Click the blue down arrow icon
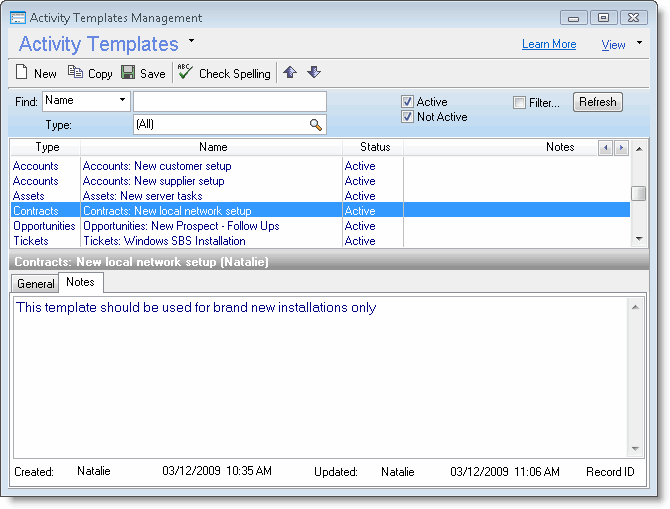Screen dimensions: 670x509 pyautogui.click(x=313, y=72)
